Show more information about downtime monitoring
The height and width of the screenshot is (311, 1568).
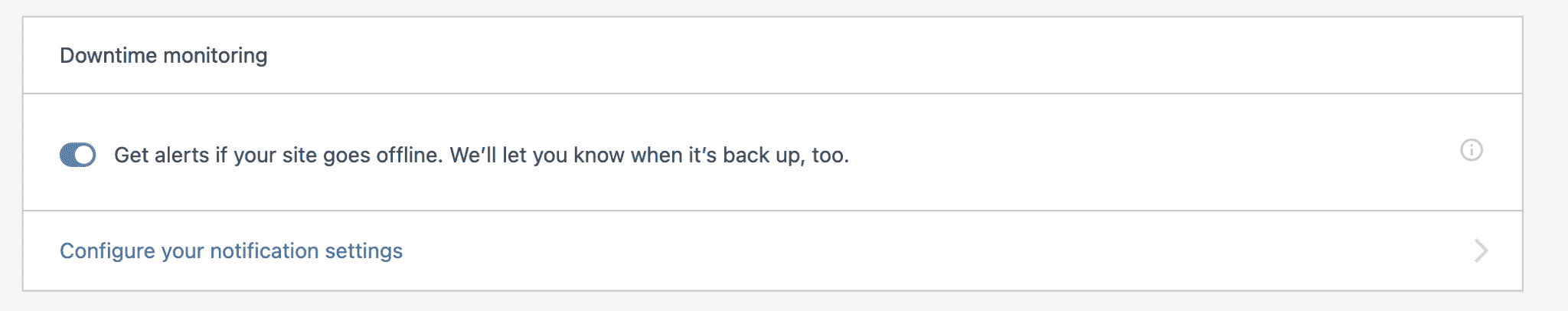[x=1471, y=150]
